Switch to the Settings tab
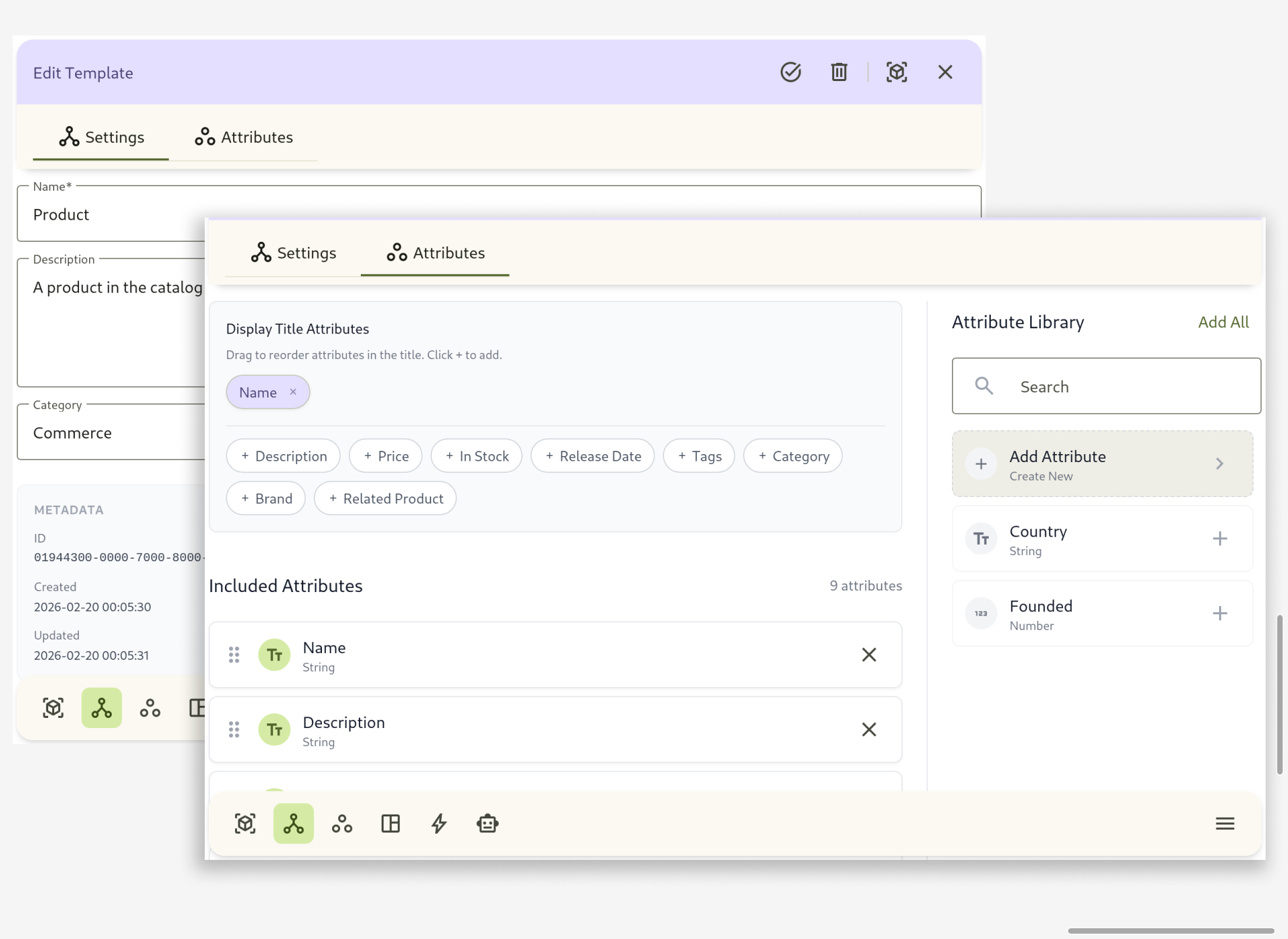The height and width of the screenshot is (939, 1288). point(293,252)
